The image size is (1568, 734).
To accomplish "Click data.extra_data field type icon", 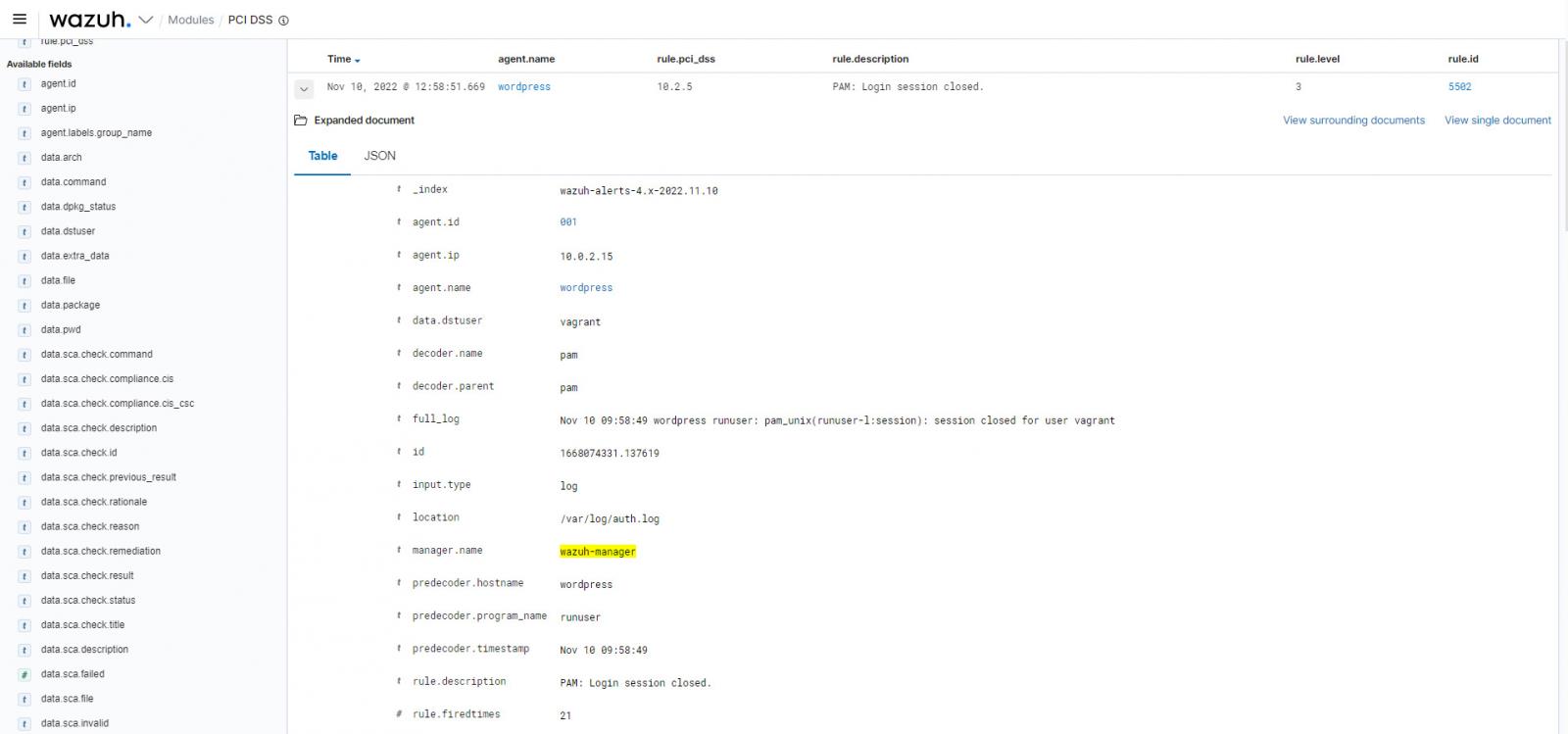I will pyautogui.click(x=24, y=257).
